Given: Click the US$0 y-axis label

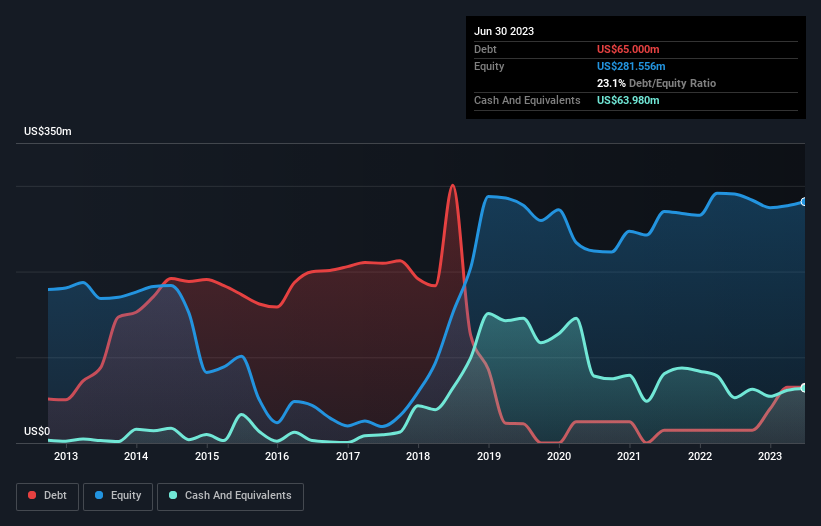Looking at the screenshot, I should [x=37, y=431].
